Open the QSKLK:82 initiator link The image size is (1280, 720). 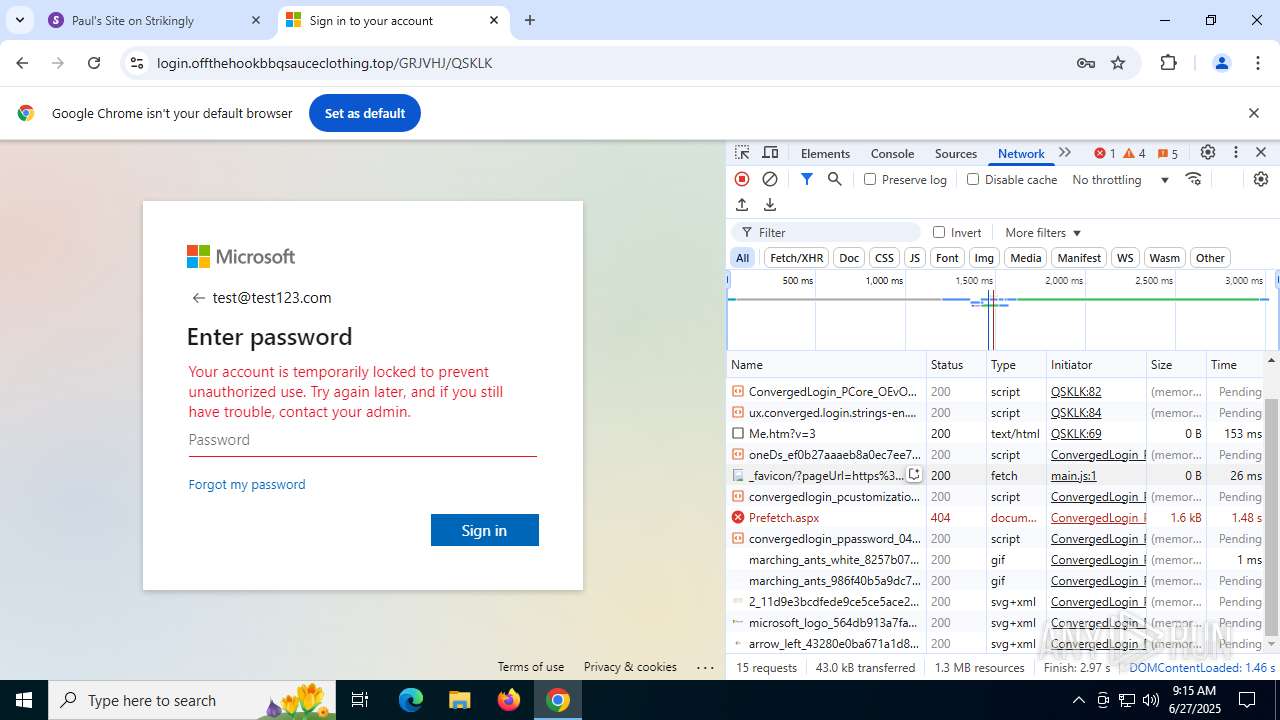coord(1076,392)
